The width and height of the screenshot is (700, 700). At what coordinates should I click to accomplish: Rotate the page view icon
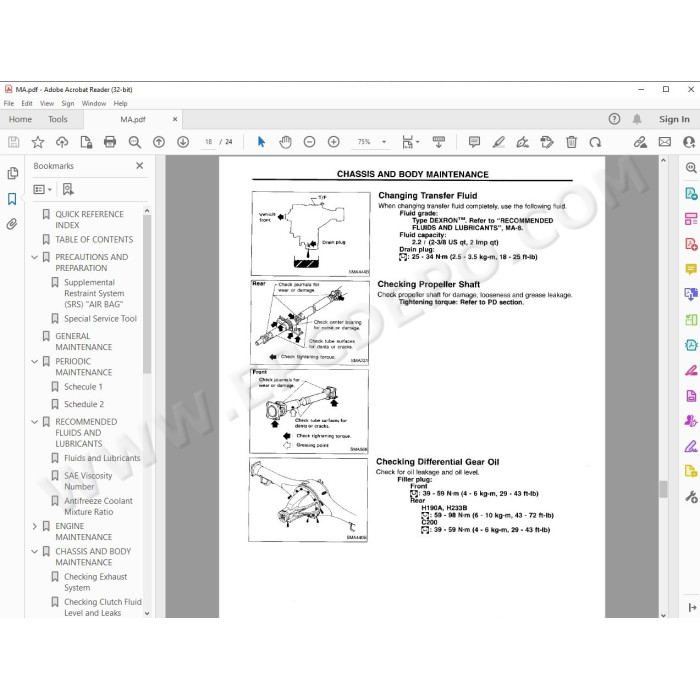[x=595, y=142]
